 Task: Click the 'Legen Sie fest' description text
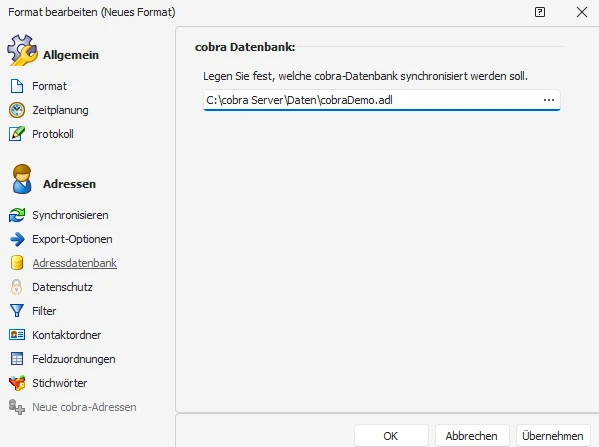coord(365,76)
